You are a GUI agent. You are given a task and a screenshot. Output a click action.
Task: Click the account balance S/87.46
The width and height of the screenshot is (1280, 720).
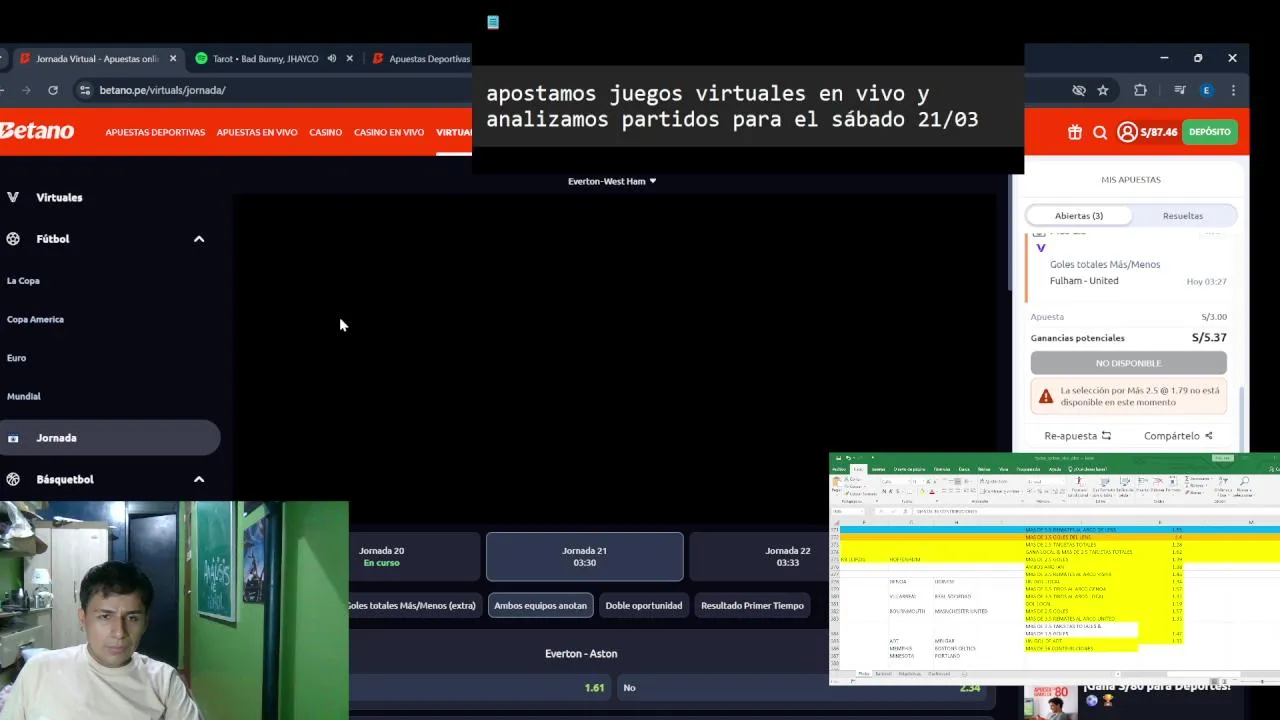tap(1159, 132)
